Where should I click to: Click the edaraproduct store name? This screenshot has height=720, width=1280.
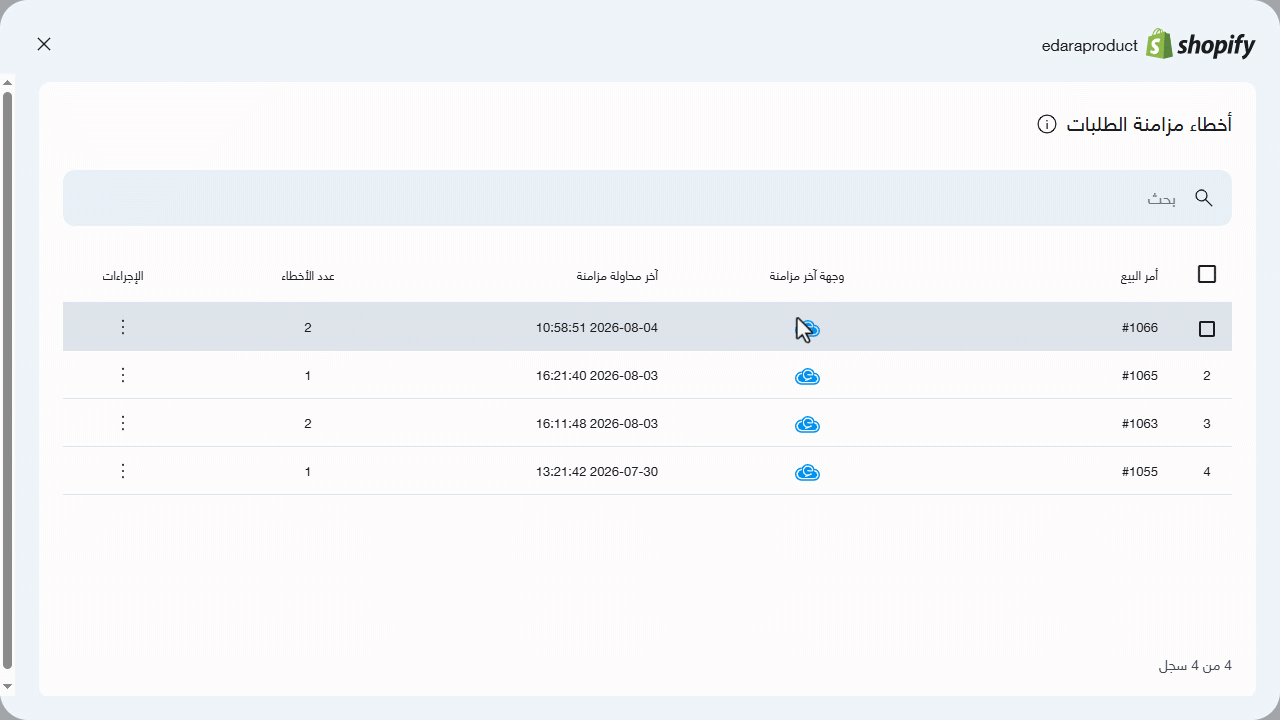pyautogui.click(x=1090, y=46)
